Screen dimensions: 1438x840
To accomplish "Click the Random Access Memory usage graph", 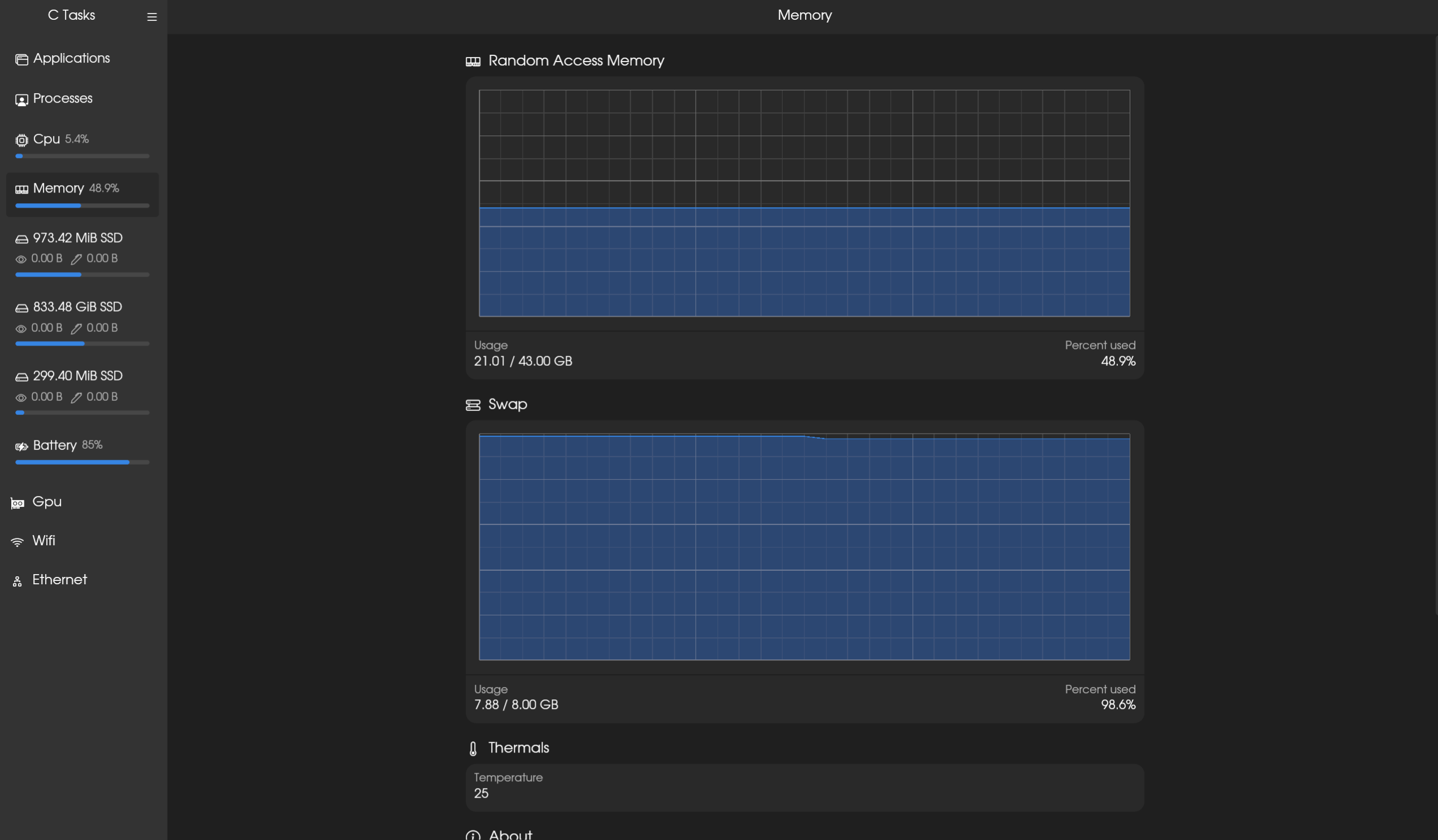I will (804, 203).
